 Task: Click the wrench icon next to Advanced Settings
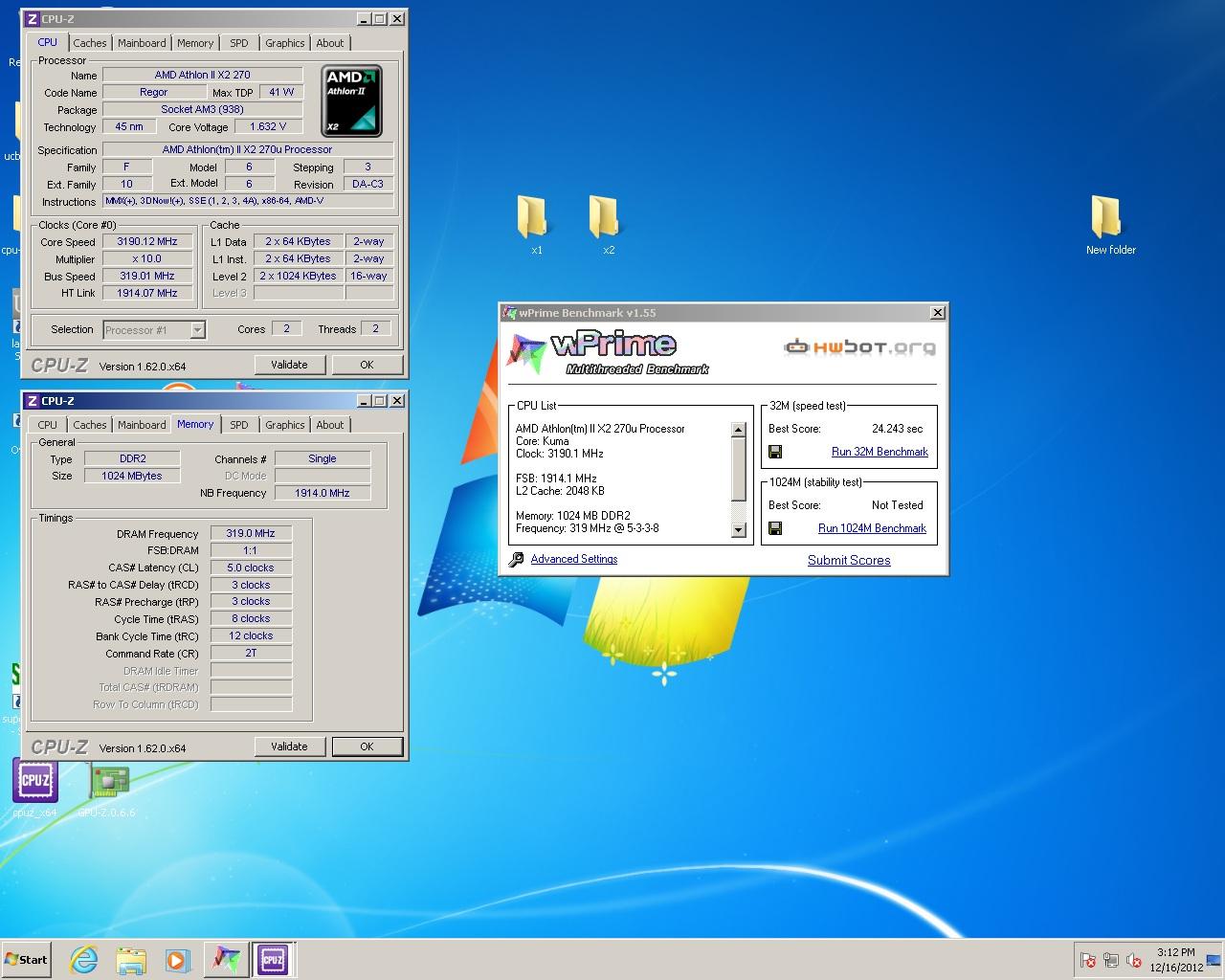click(x=516, y=560)
